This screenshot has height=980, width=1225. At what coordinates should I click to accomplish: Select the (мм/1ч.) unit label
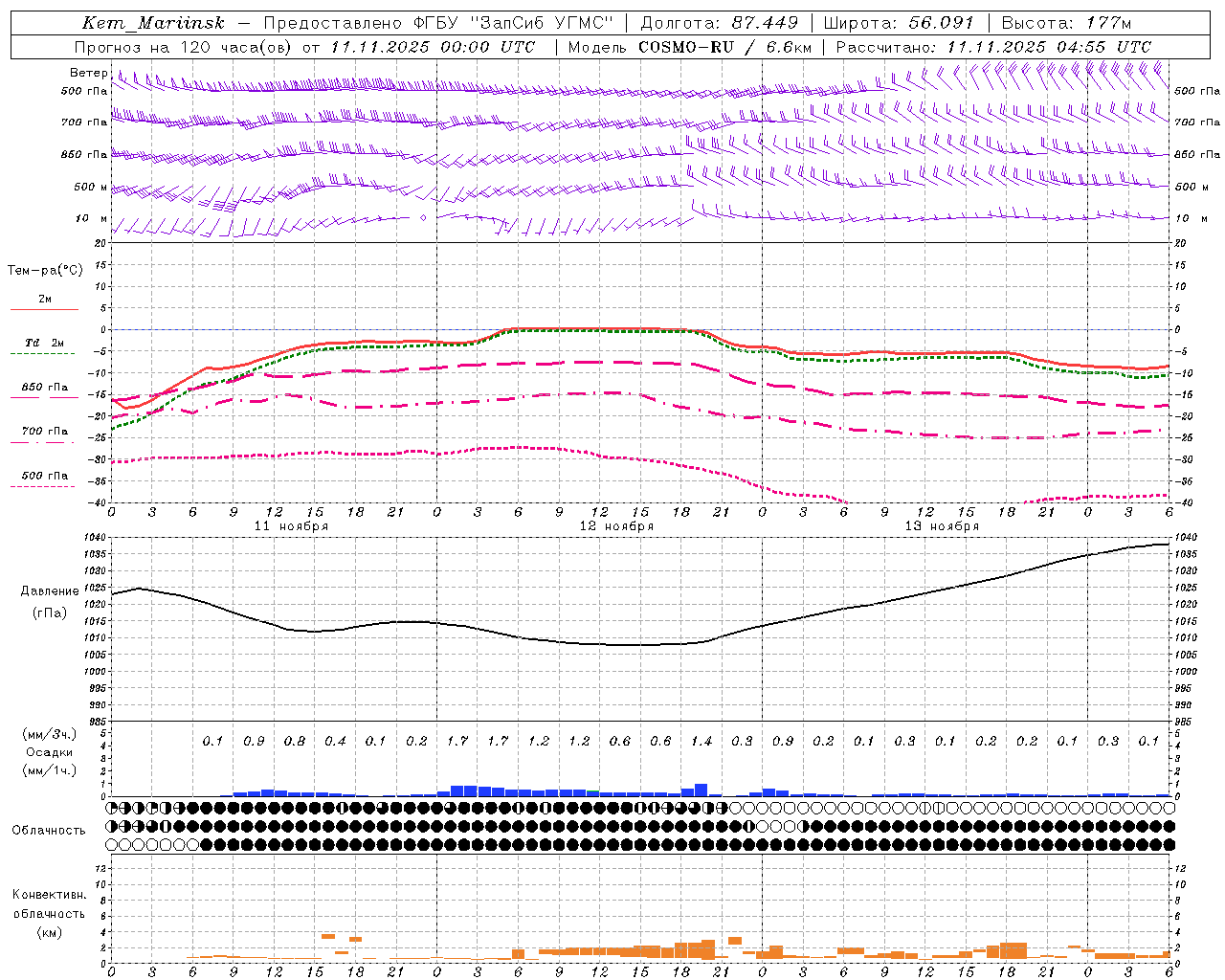pos(49,770)
